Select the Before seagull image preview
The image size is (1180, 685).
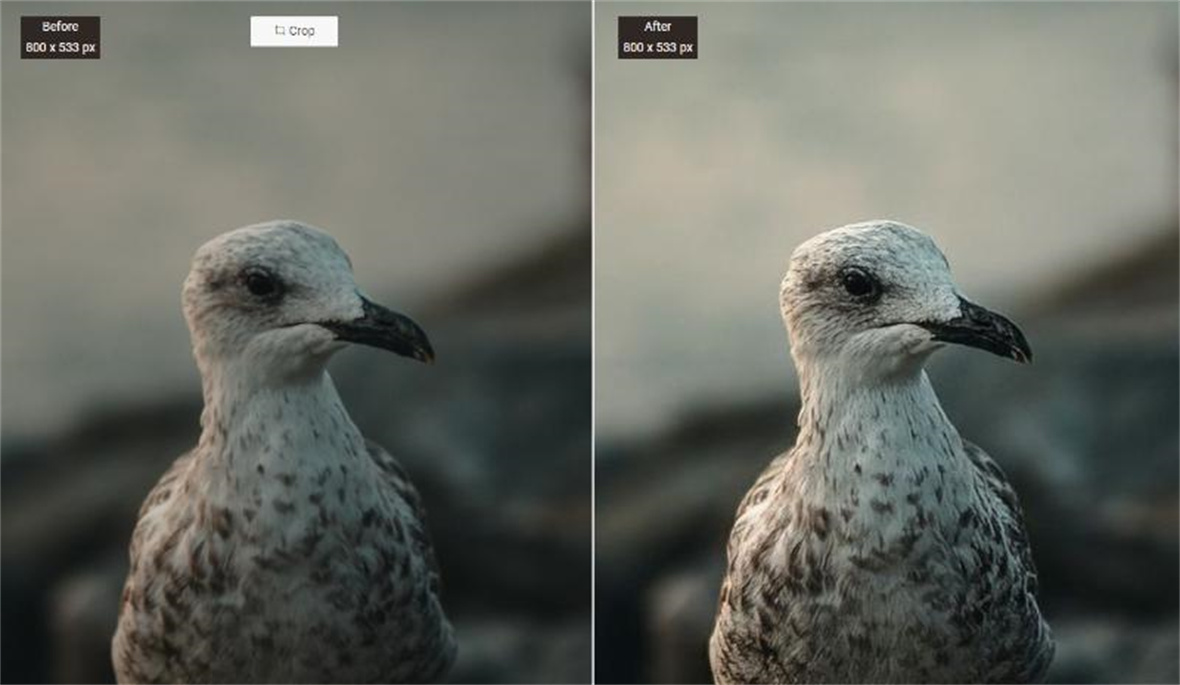coord(295,342)
